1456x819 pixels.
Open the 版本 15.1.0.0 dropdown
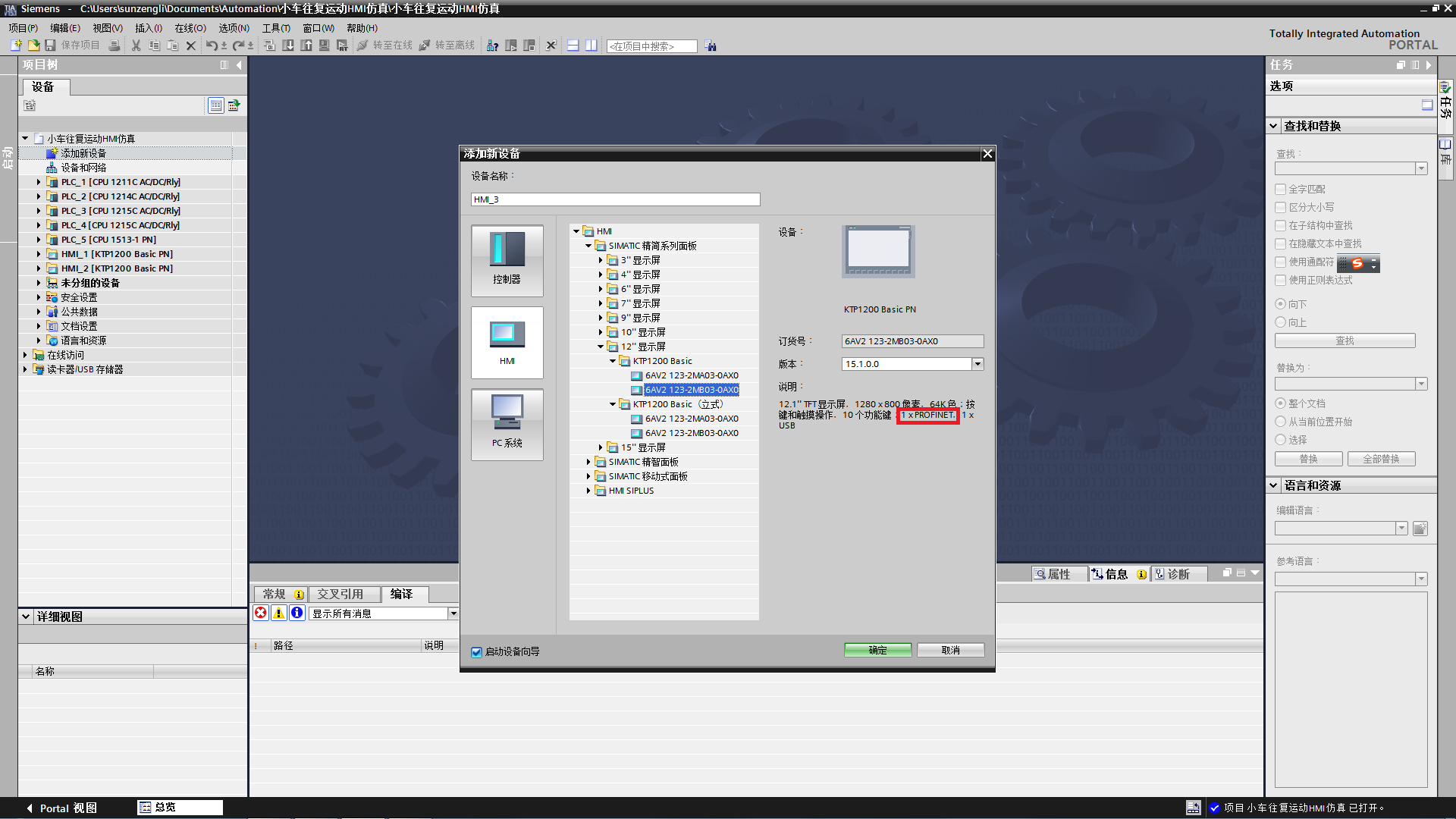click(977, 364)
